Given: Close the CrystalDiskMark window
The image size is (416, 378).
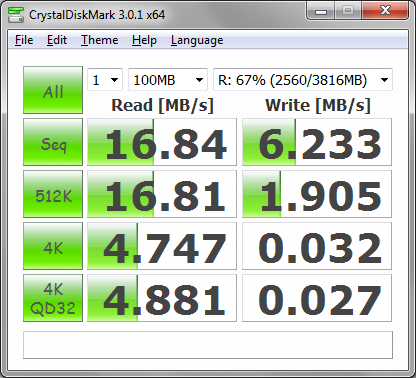Looking at the screenshot, I should 385,11.
